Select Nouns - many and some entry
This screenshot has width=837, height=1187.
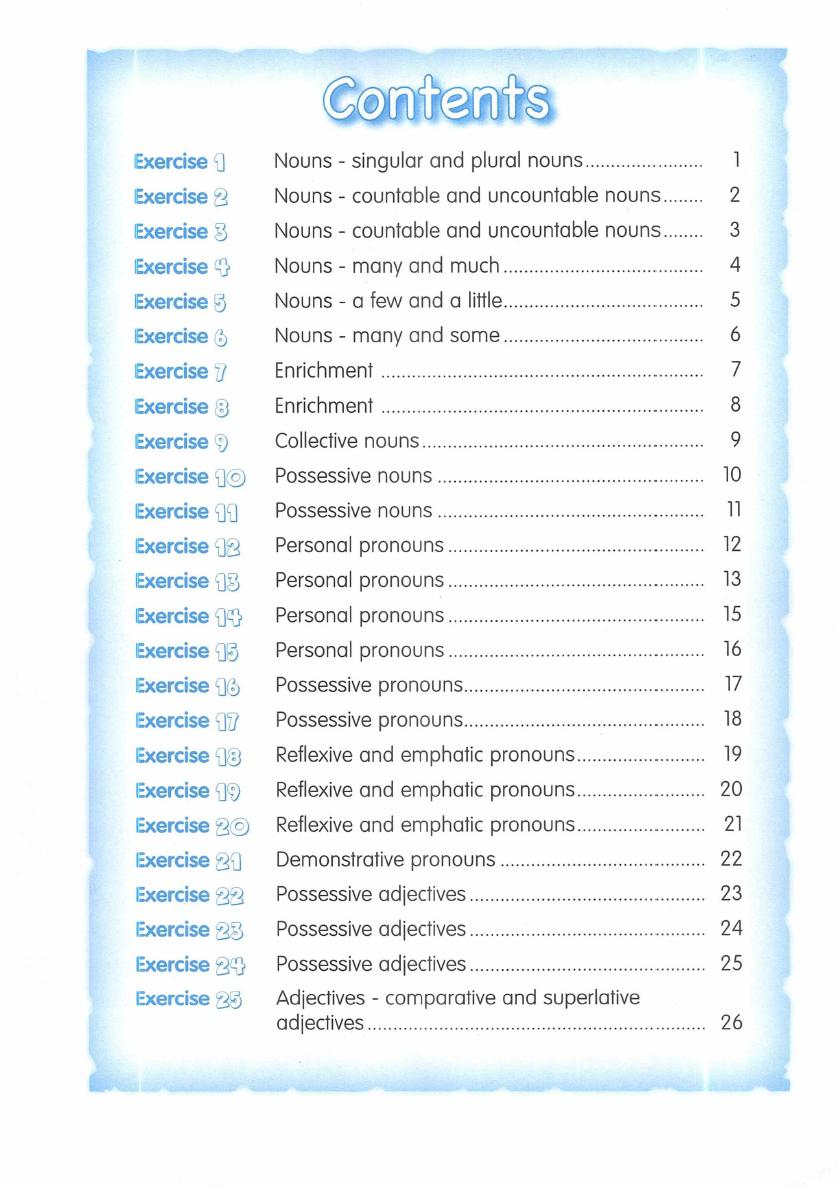(387, 336)
